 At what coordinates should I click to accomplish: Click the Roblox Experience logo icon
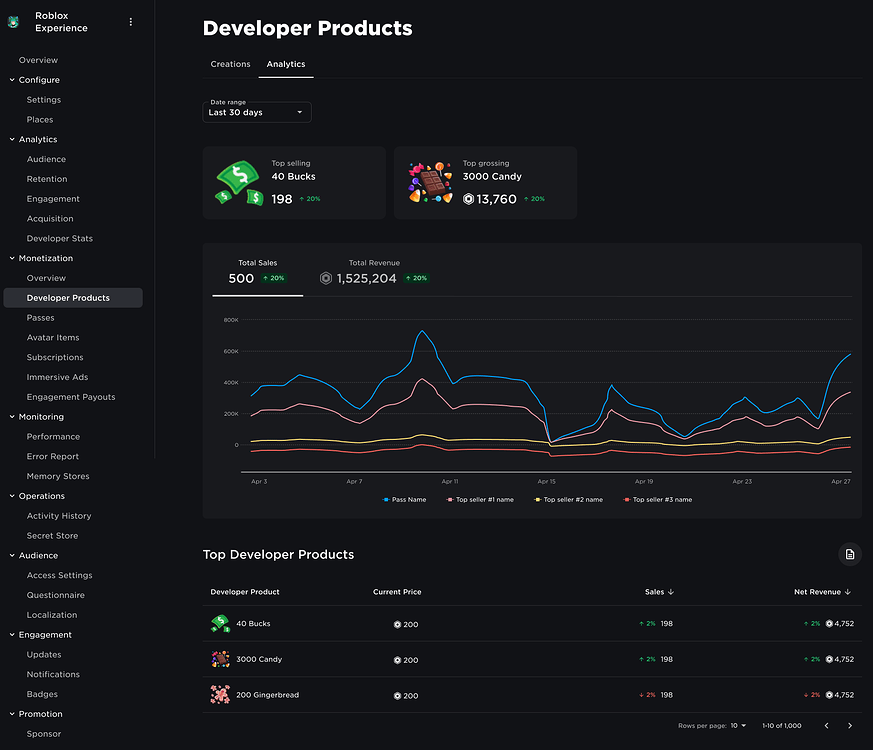pyautogui.click(x=14, y=21)
